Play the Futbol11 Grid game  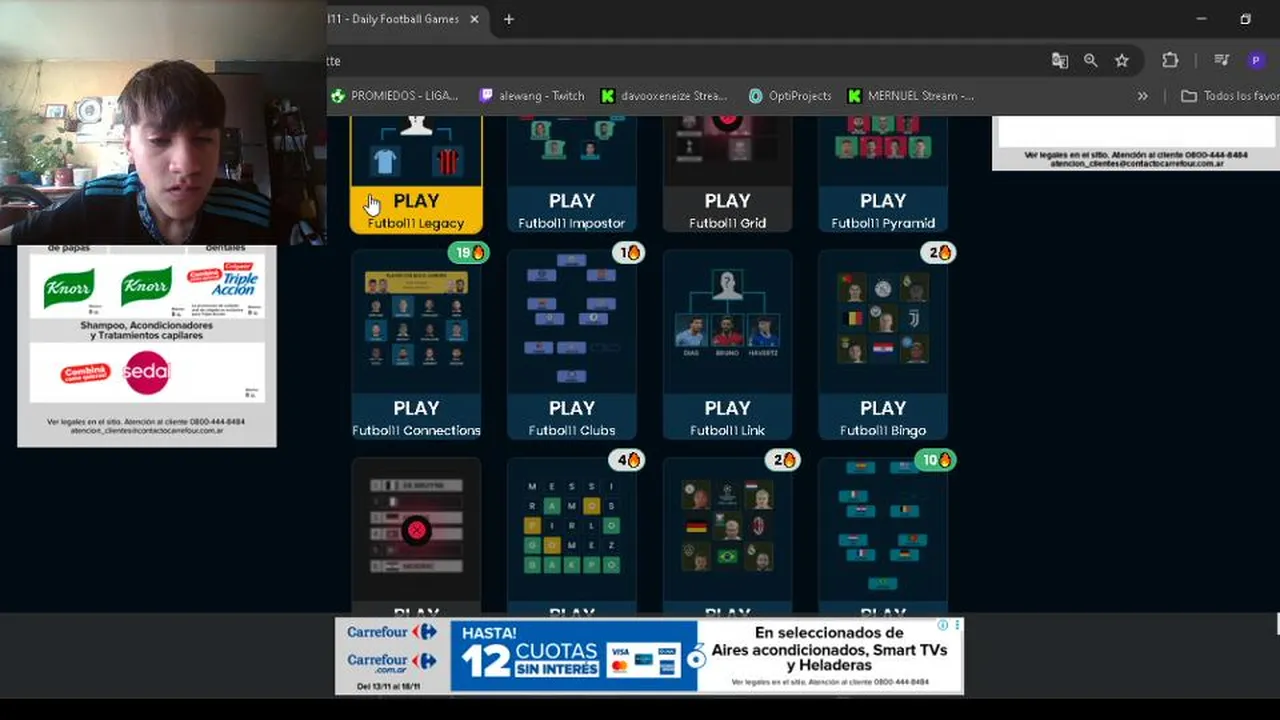pos(727,210)
